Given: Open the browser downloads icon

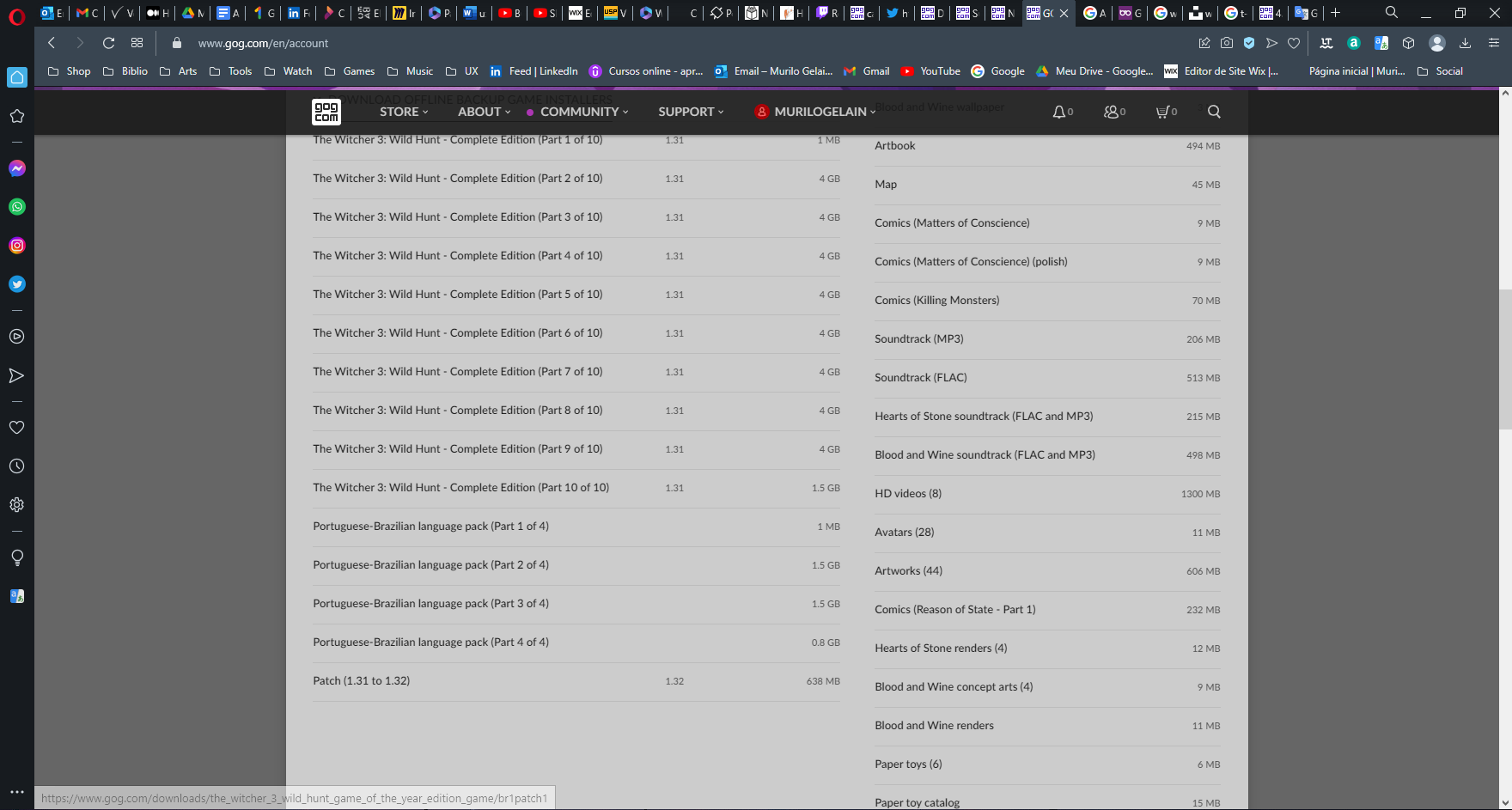Looking at the screenshot, I should click(1466, 43).
